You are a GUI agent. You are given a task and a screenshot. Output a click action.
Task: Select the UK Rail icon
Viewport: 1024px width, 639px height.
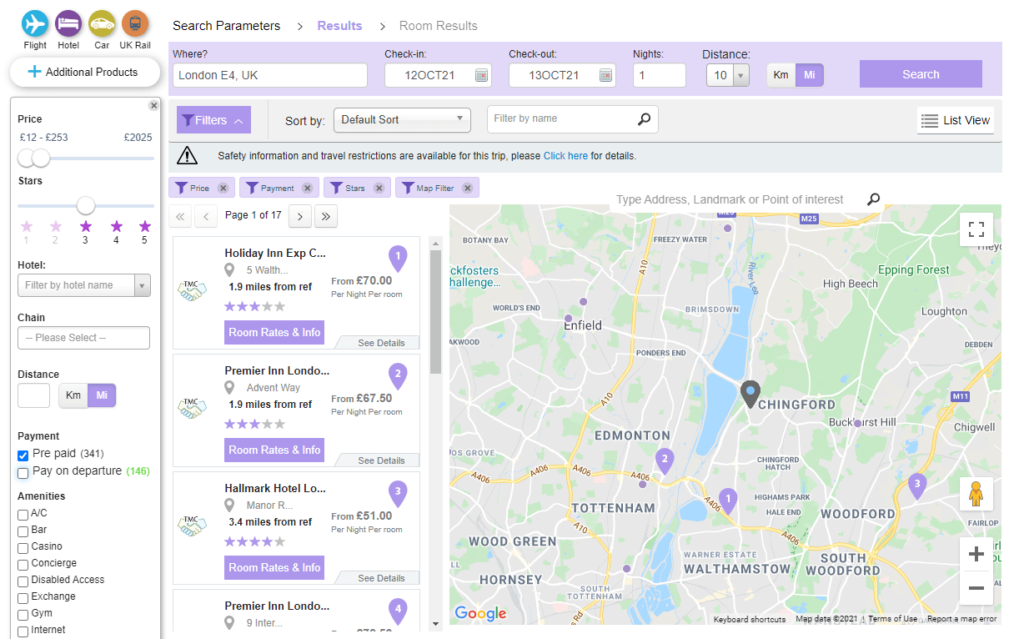pos(134,22)
